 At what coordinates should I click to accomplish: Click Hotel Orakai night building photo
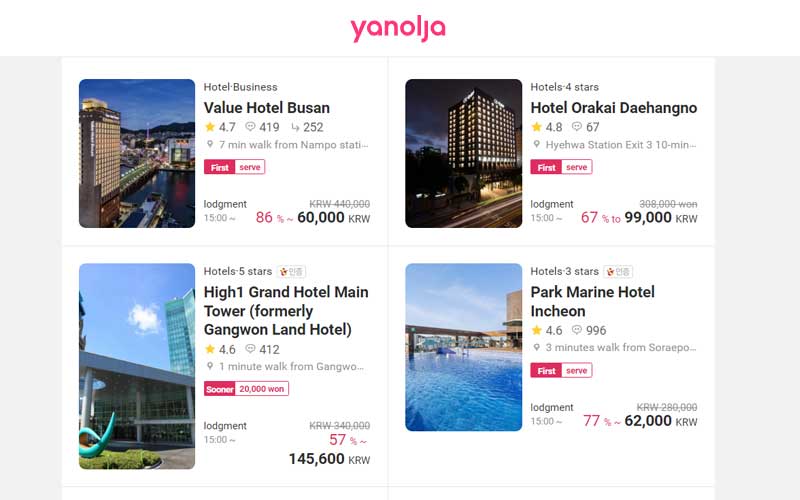[x=464, y=153]
